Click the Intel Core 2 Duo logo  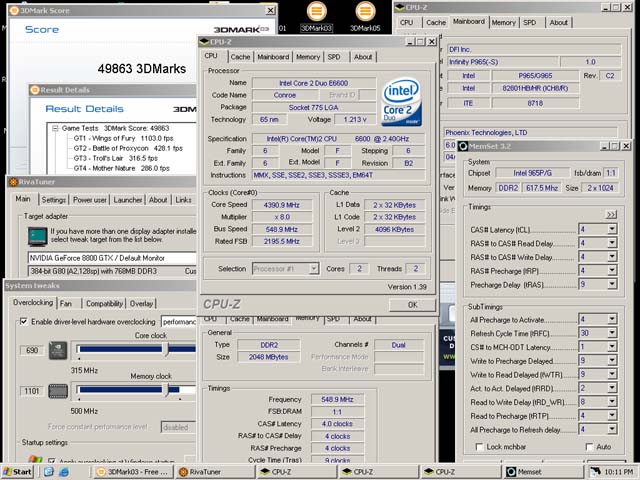[401, 102]
